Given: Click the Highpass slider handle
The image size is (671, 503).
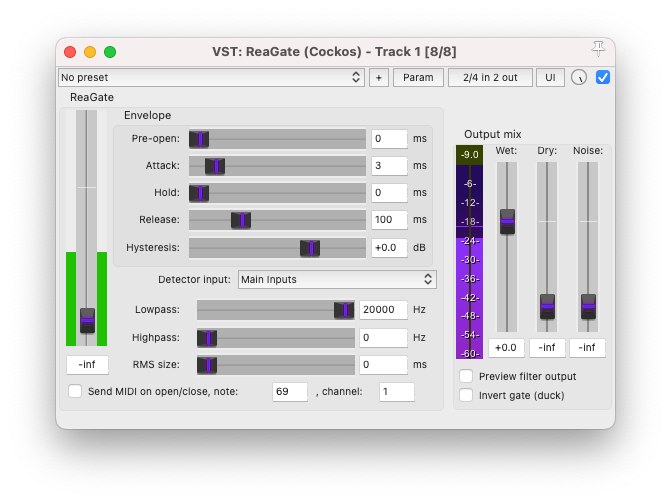Looking at the screenshot, I should [207, 338].
